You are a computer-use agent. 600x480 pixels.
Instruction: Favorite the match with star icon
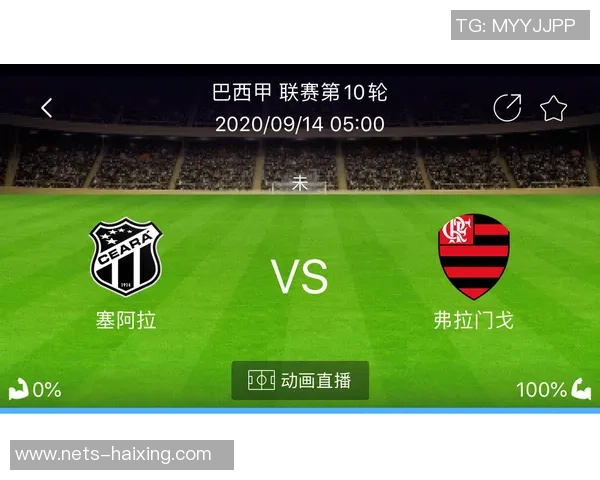[x=553, y=108]
